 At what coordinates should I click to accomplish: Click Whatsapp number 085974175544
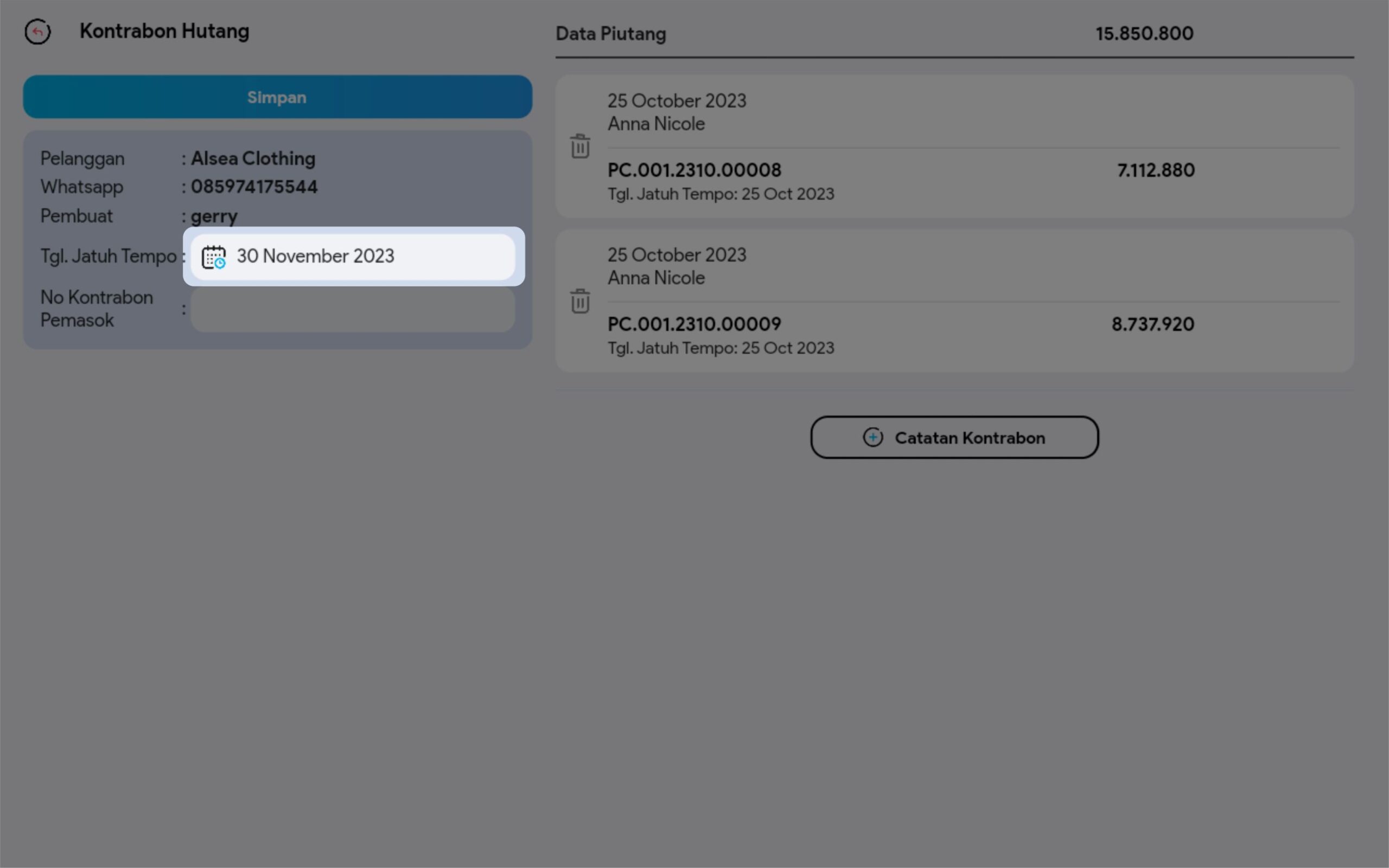click(x=254, y=187)
